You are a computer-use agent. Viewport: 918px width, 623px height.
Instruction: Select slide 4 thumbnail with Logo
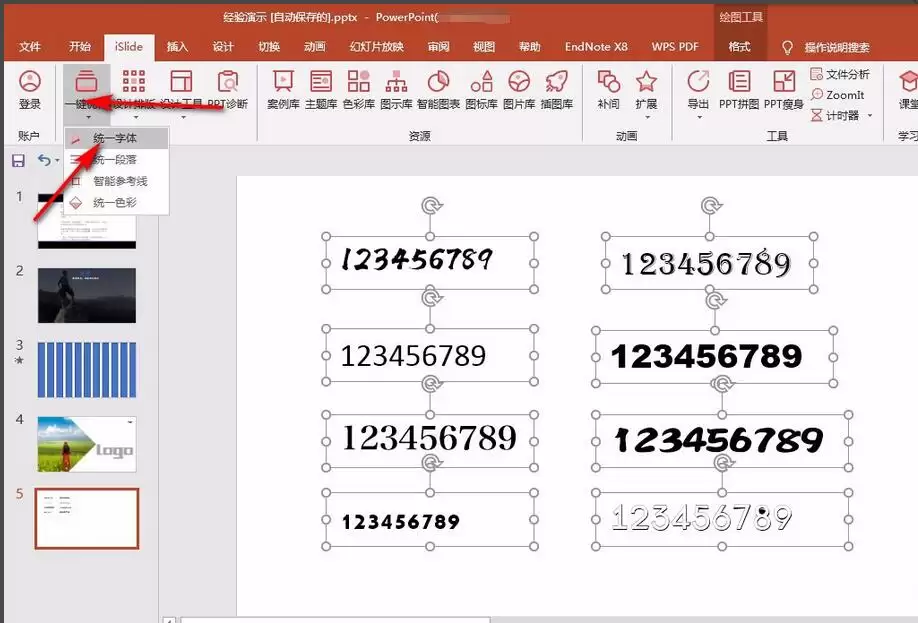click(87, 444)
